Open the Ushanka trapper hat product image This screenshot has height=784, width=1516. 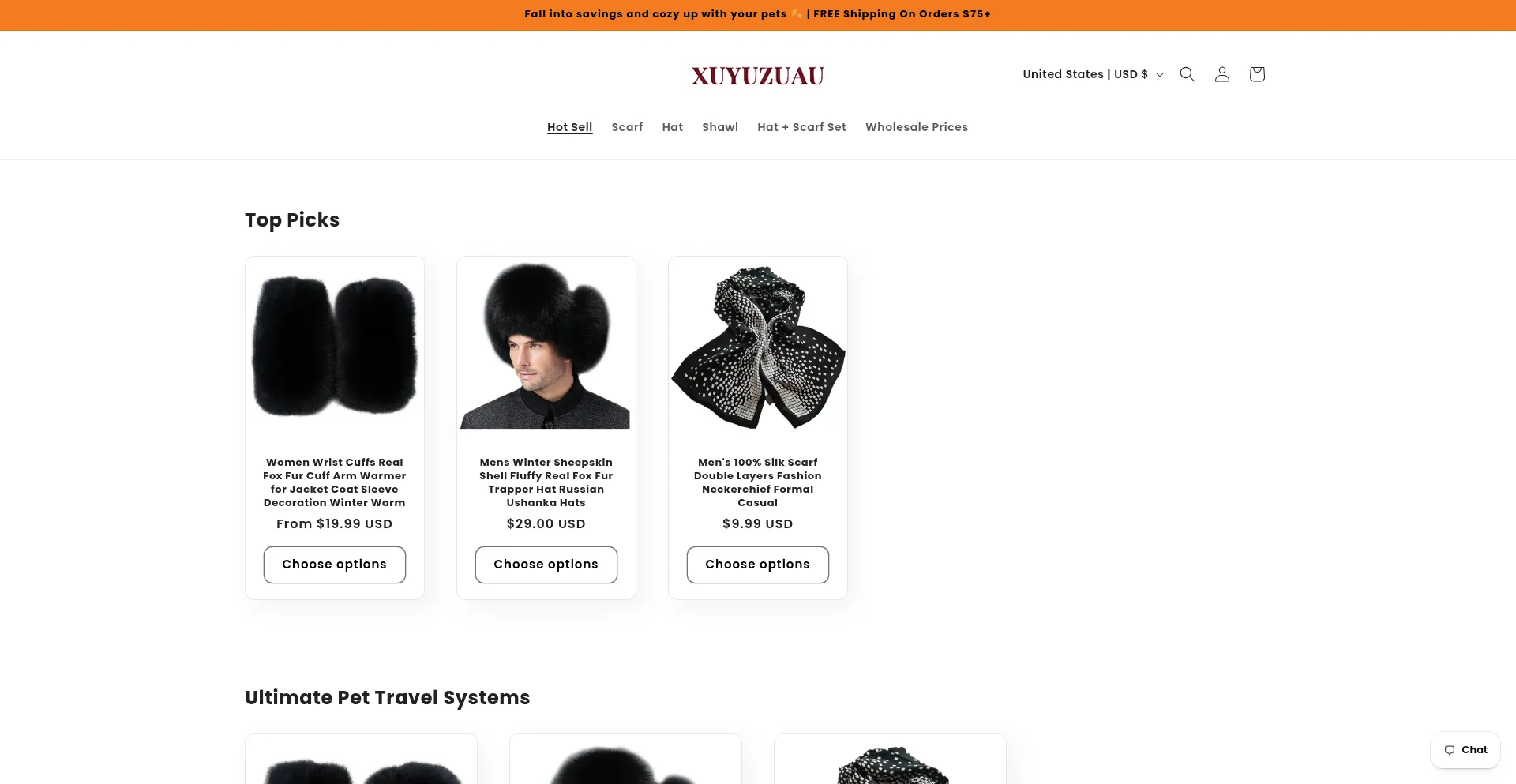click(546, 347)
